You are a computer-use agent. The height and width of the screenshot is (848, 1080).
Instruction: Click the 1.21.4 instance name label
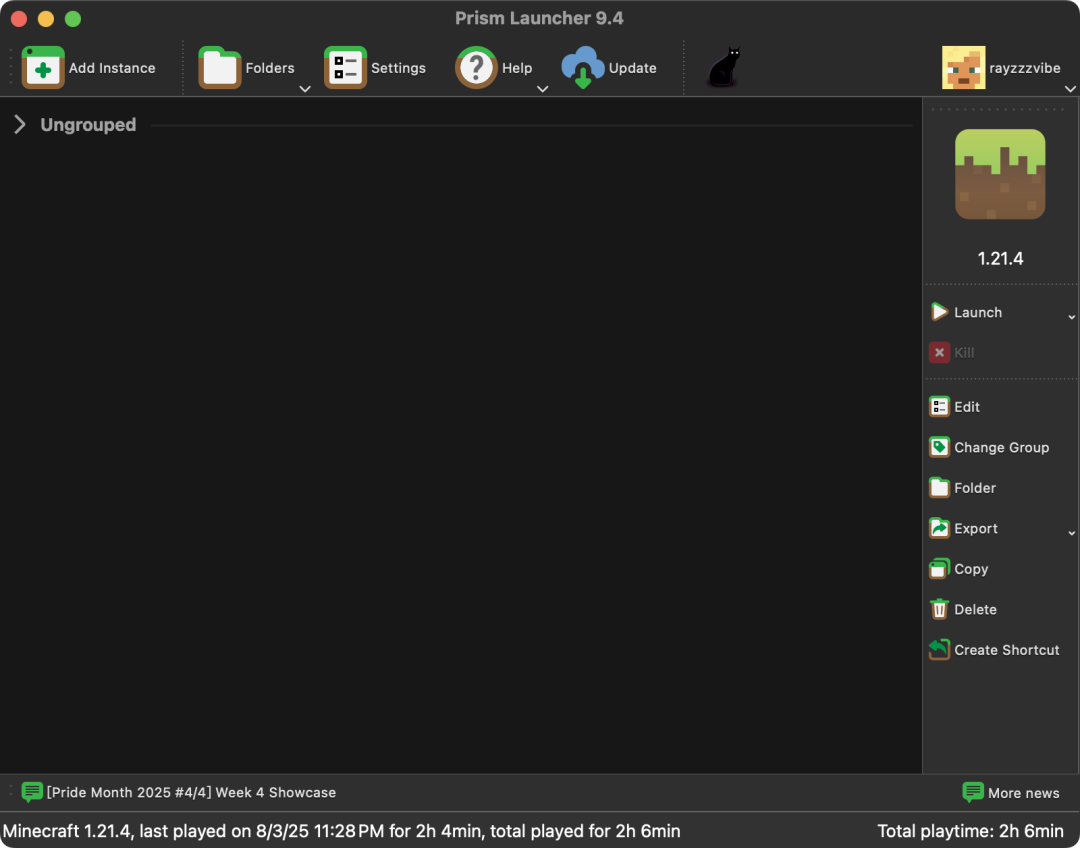pyautogui.click(x=1000, y=258)
